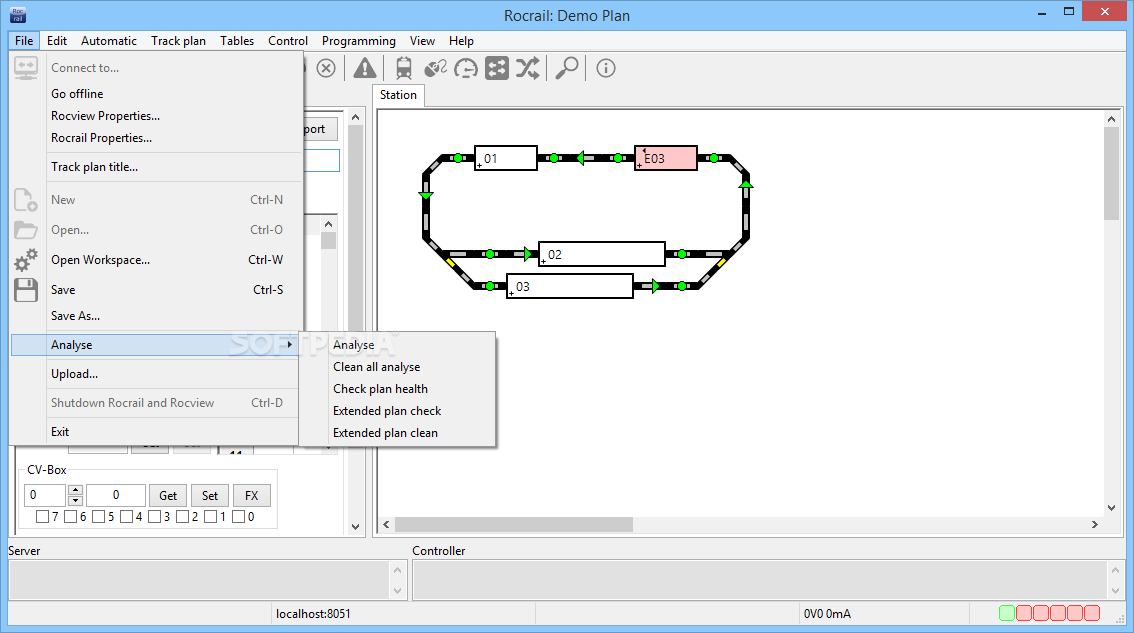Click green sensor dot left of block 01
The width and height of the screenshot is (1134, 633).
[x=458, y=158]
